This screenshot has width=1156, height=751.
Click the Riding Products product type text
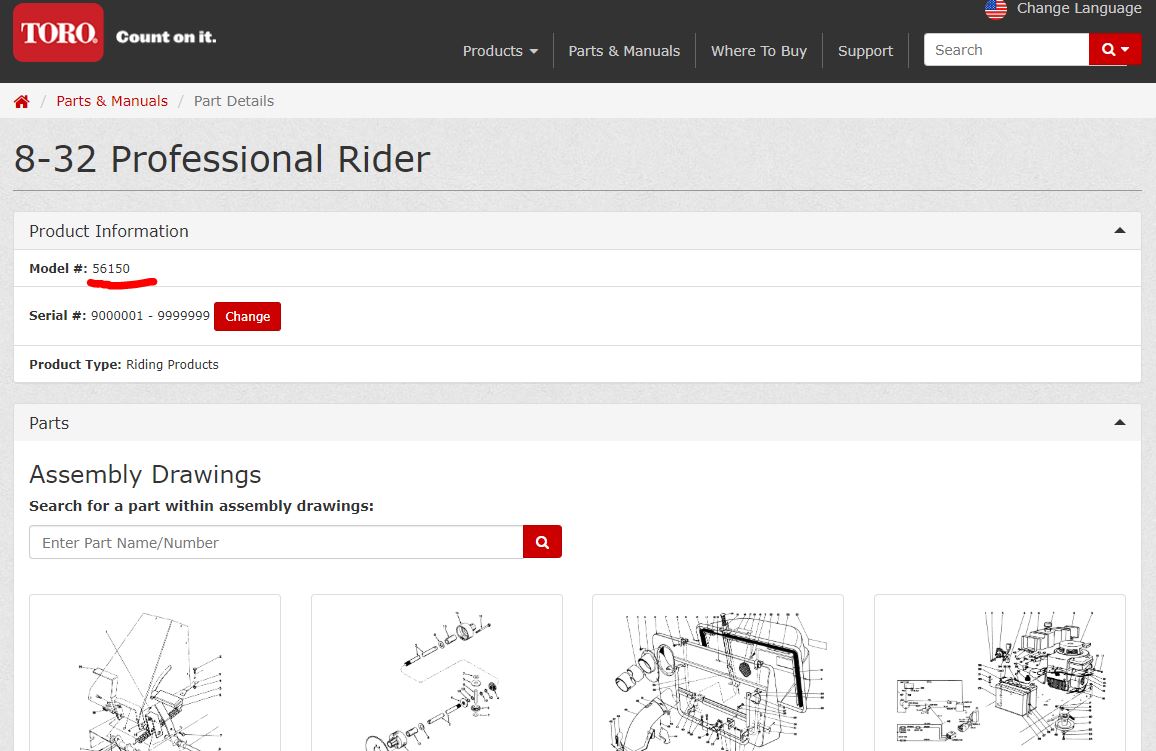tap(173, 364)
